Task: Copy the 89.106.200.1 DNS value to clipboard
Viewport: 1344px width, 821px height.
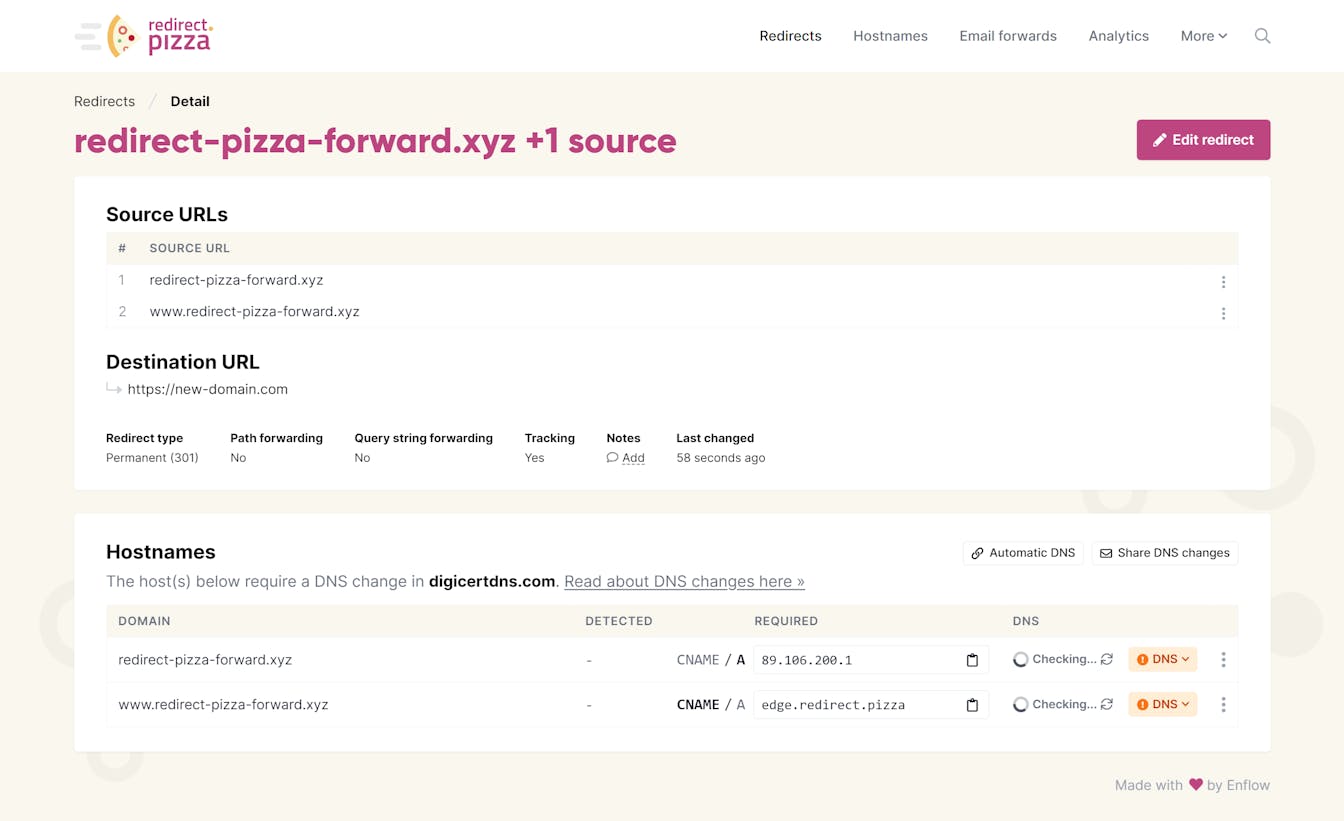Action: pyautogui.click(x=971, y=659)
